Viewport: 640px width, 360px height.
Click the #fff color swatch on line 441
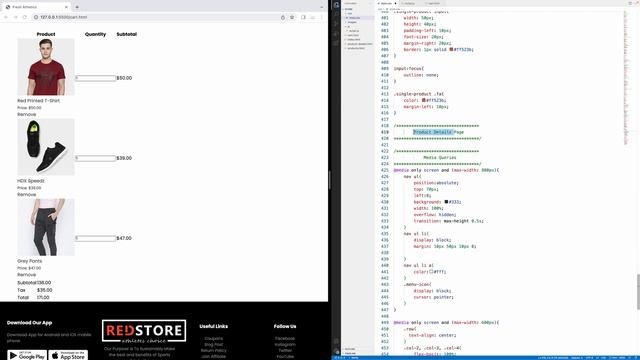pyautogui.click(x=431, y=271)
